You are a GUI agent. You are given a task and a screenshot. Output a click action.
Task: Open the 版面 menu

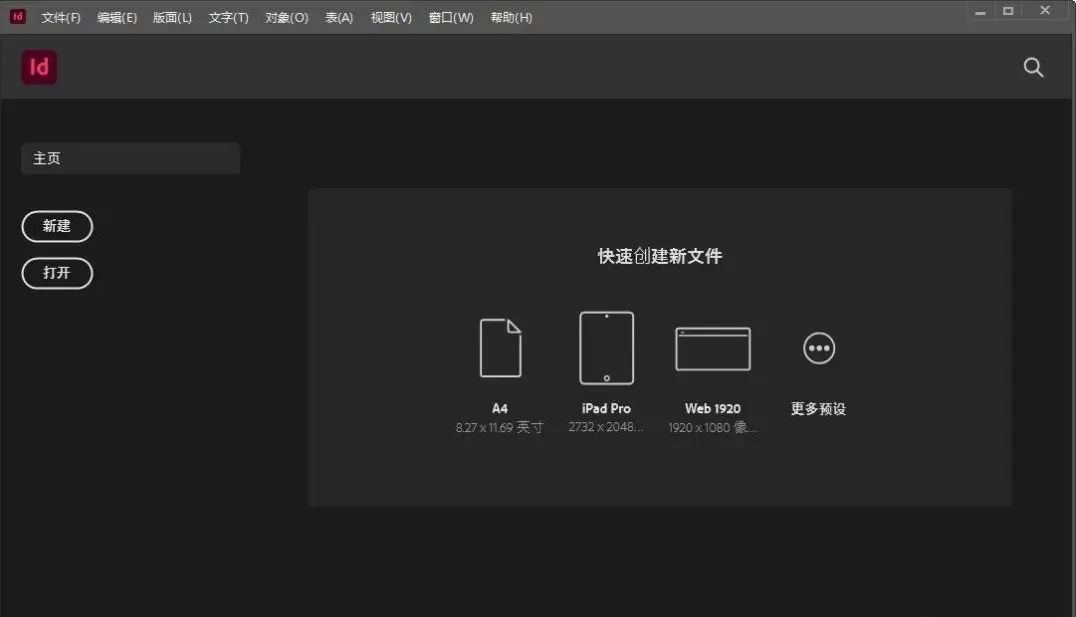click(172, 17)
